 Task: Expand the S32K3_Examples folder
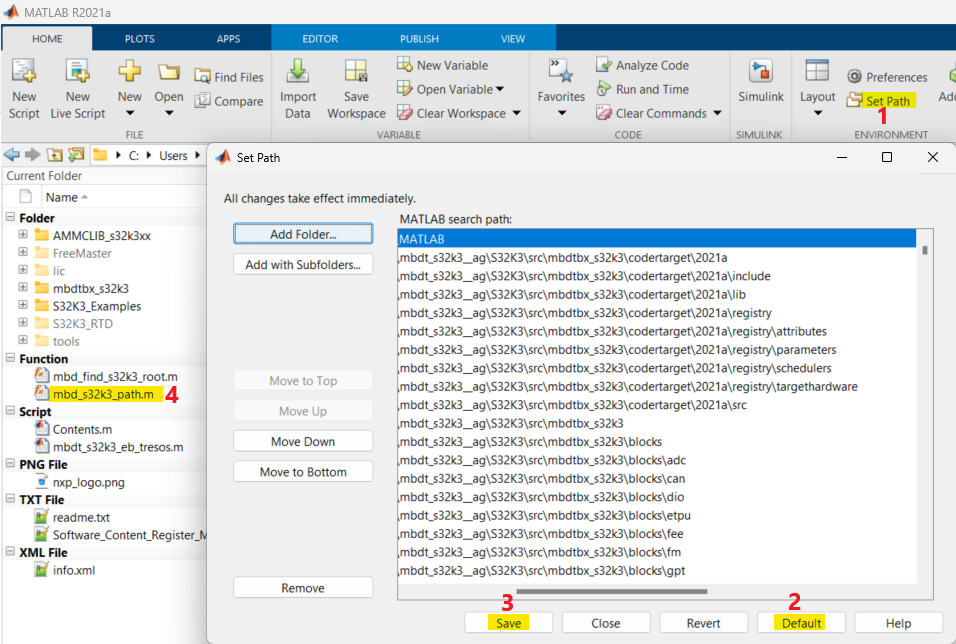23,305
